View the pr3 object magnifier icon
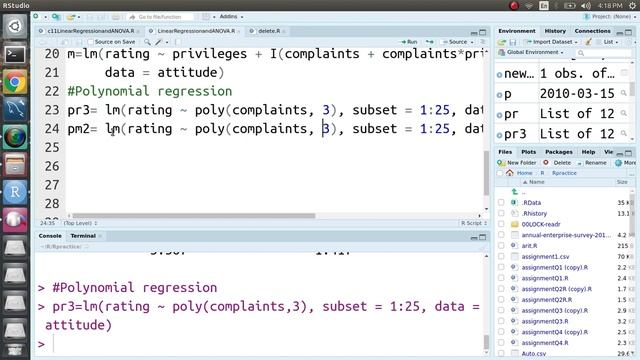Image resolution: width=640 pixels, height=360 pixels. [624, 133]
